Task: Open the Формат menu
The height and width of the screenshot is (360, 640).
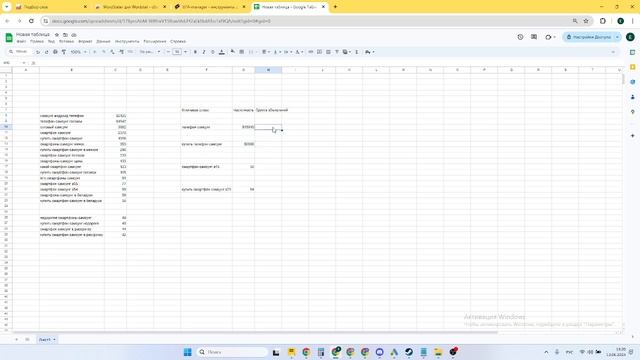Action: tap(85, 41)
